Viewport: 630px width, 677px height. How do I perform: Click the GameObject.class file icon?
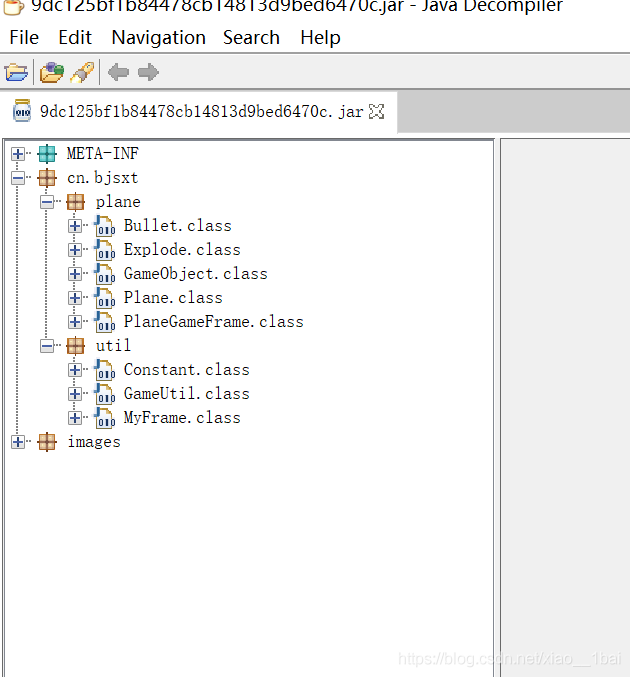click(x=105, y=274)
